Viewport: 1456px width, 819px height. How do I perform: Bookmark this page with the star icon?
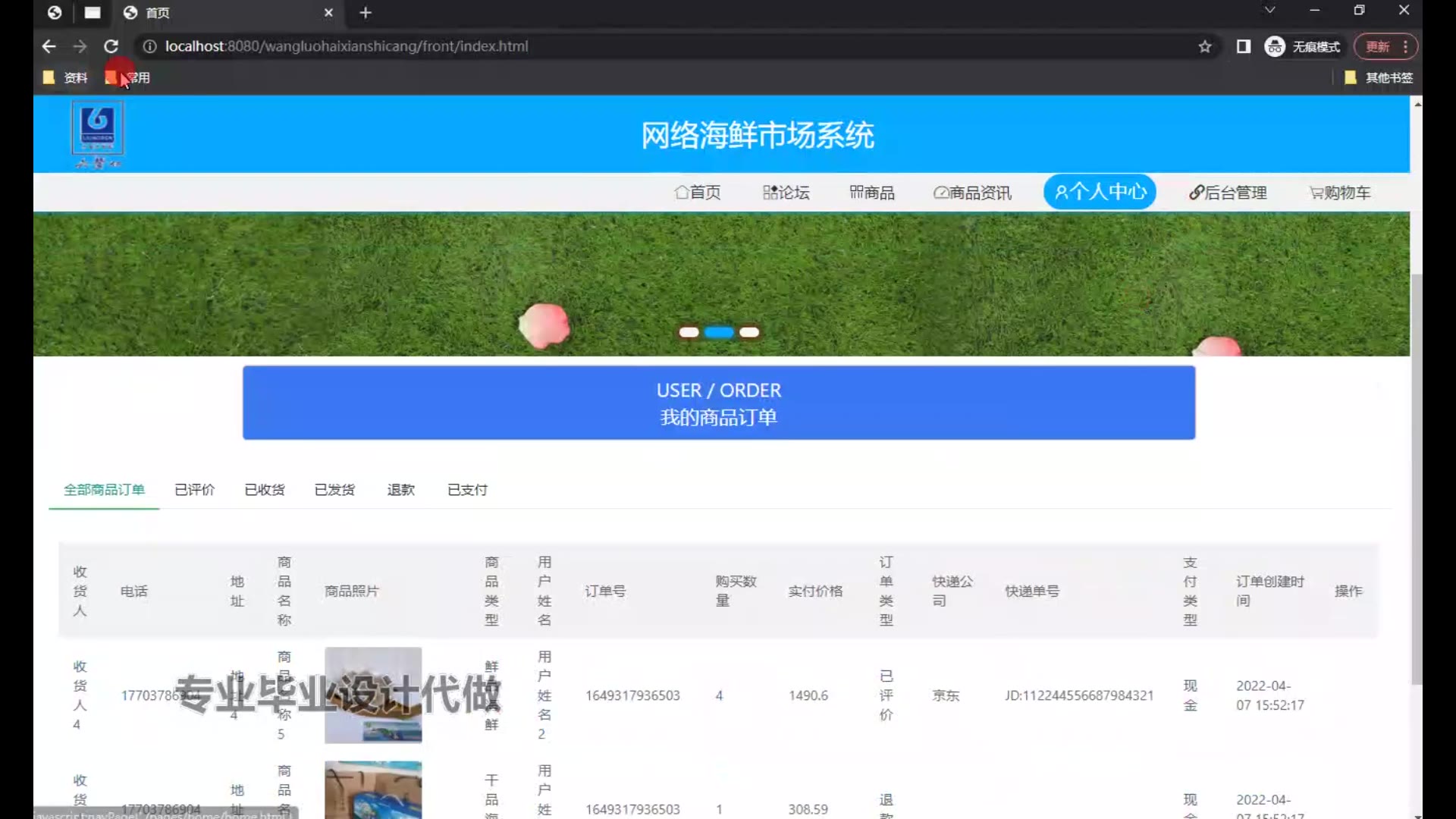(x=1205, y=46)
